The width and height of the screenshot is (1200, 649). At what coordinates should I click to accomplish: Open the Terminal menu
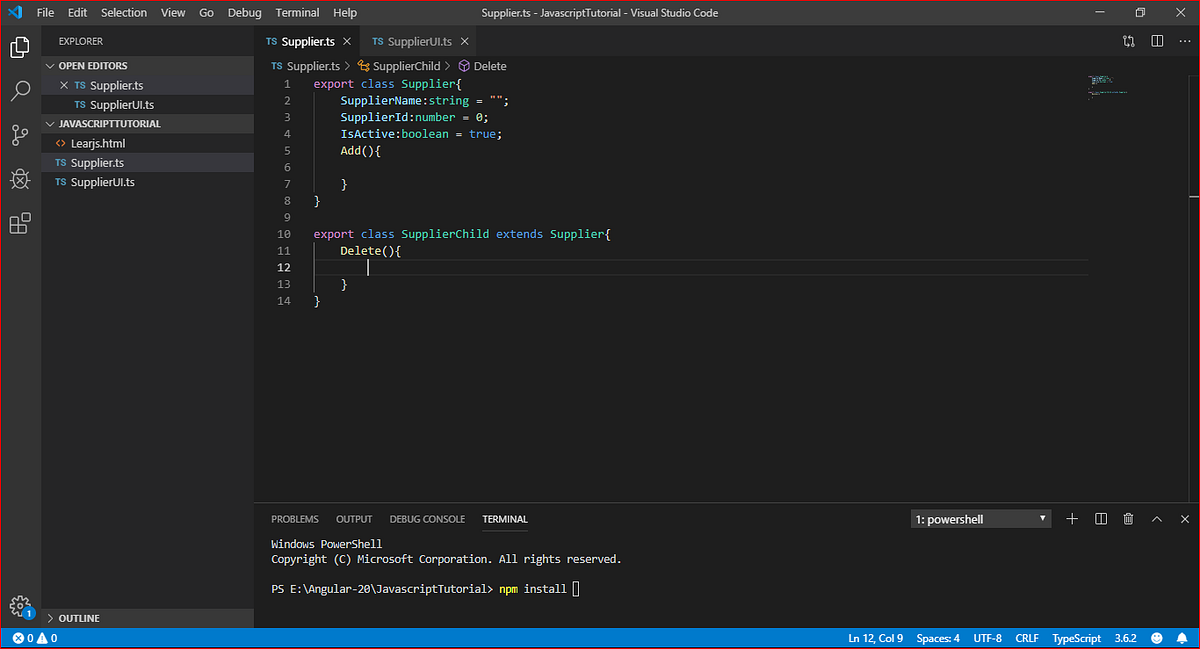coord(297,13)
